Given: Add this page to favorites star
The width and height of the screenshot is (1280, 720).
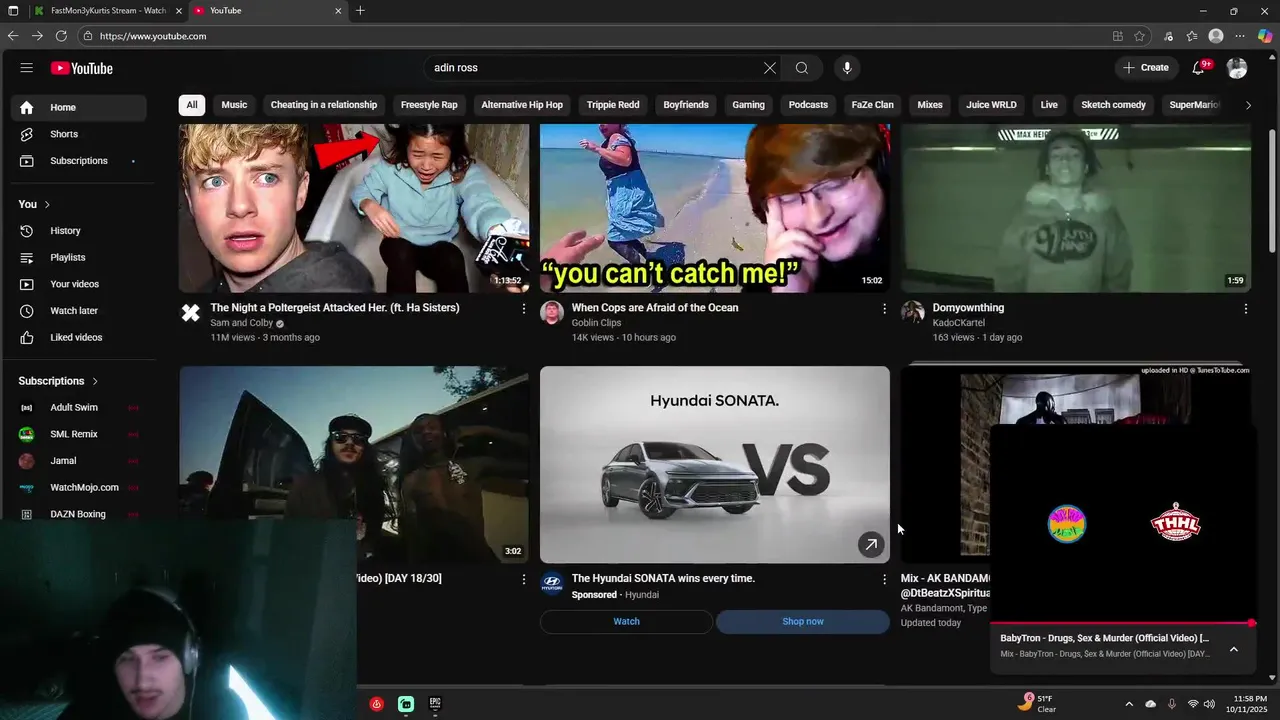Looking at the screenshot, I should tap(1140, 36).
